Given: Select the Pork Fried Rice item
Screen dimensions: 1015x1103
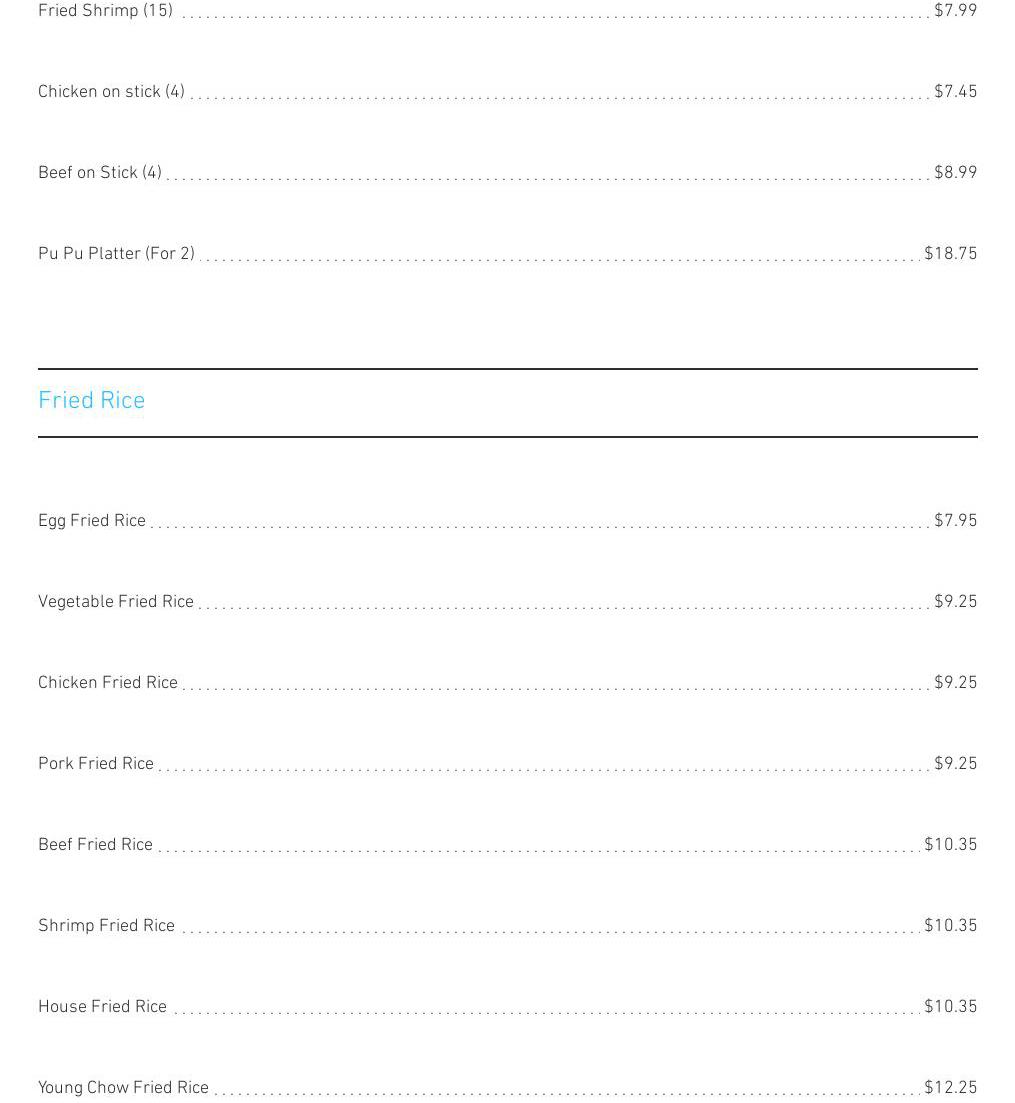Looking at the screenshot, I should pos(96,764).
